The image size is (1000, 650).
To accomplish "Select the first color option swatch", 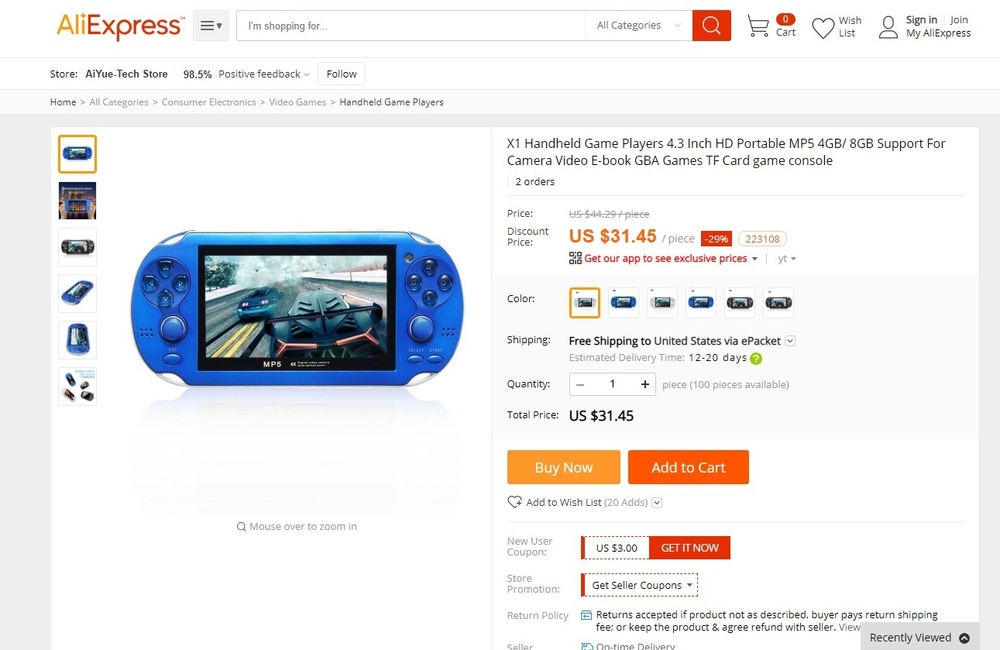I will (584, 302).
